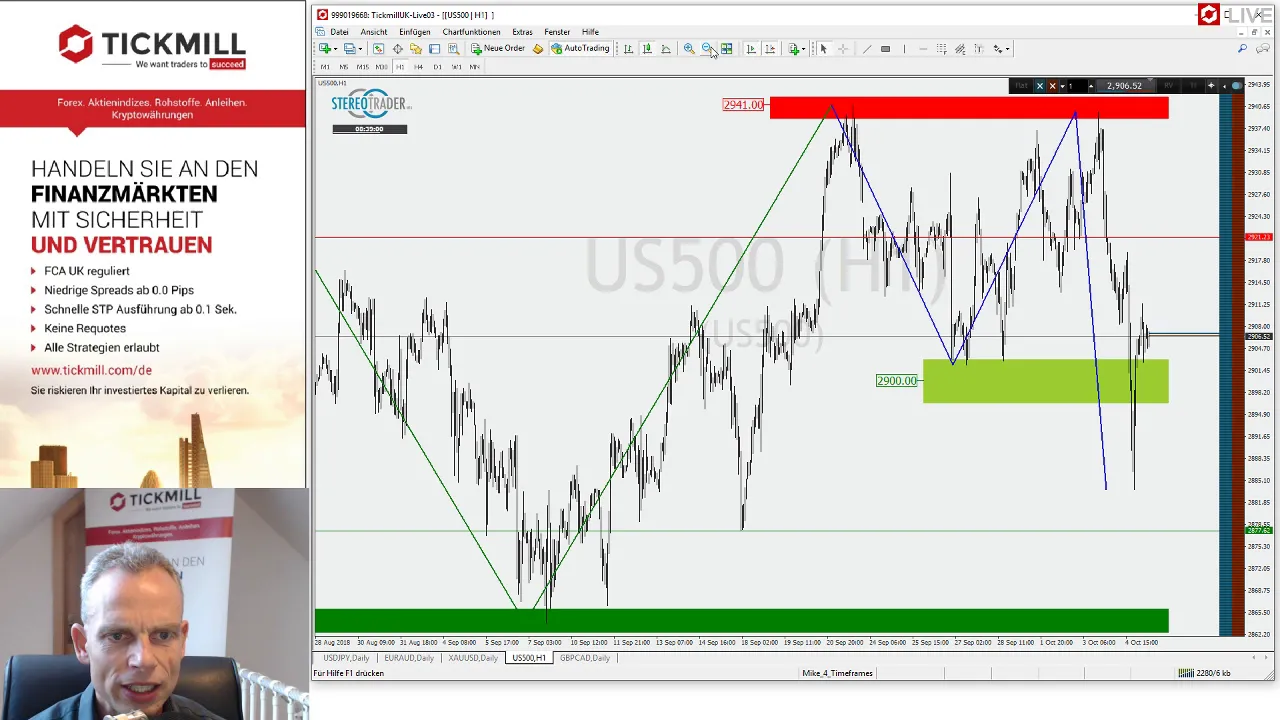
Task: Switch to the EURAUD,Daily chart tab
Action: point(409,658)
